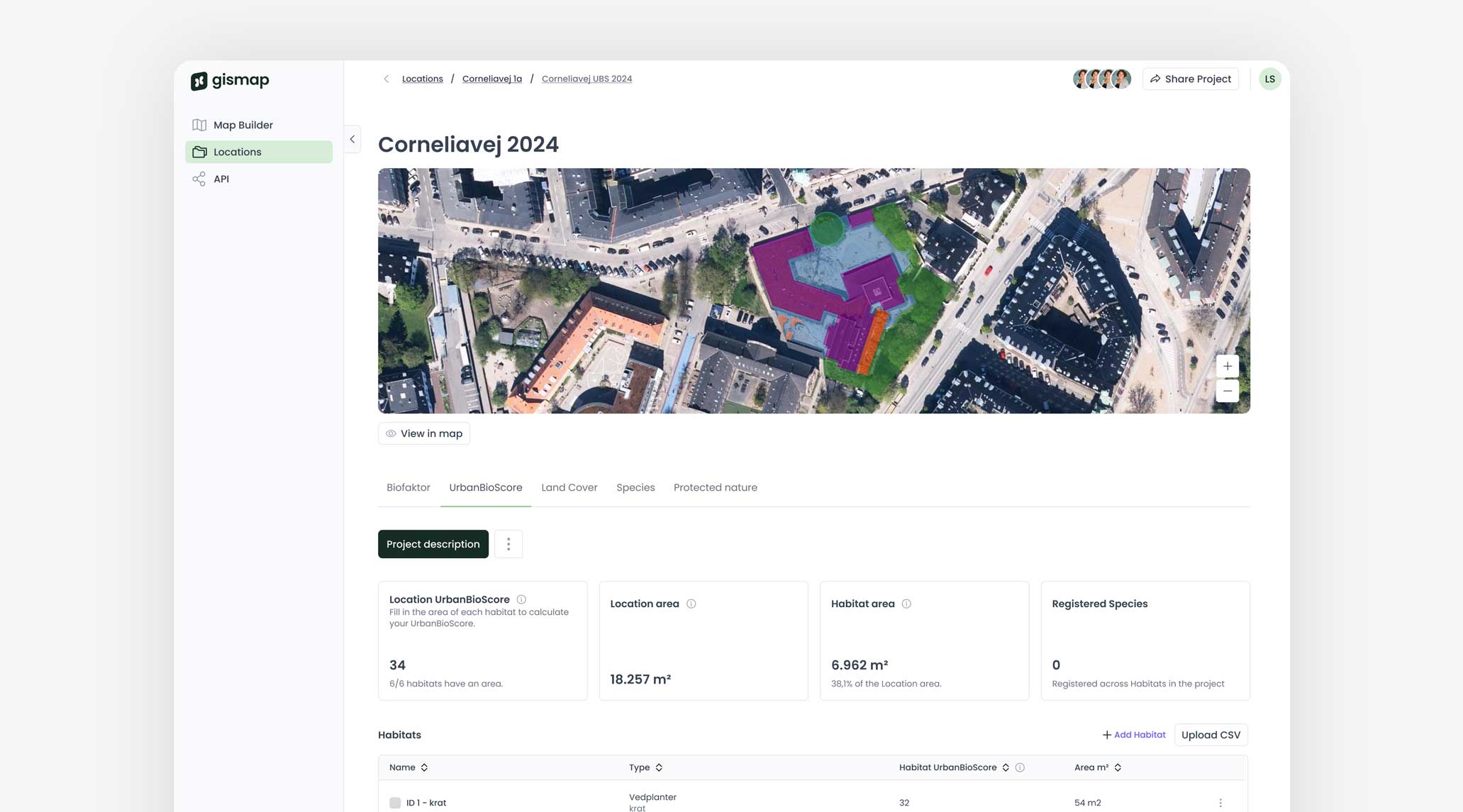Click View in map eye button
The height and width of the screenshot is (812, 1463).
coord(424,433)
